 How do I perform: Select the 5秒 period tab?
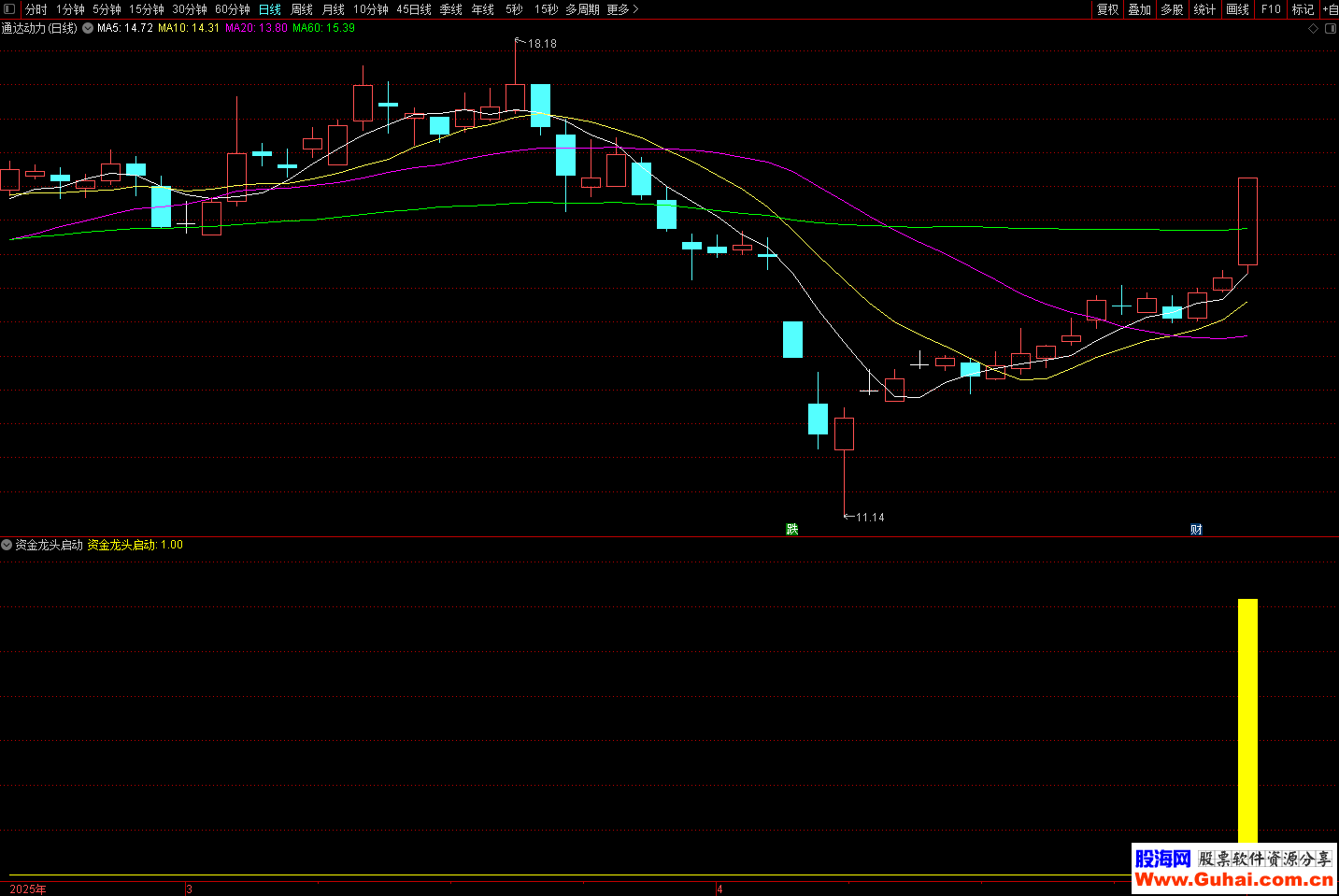(514, 9)
